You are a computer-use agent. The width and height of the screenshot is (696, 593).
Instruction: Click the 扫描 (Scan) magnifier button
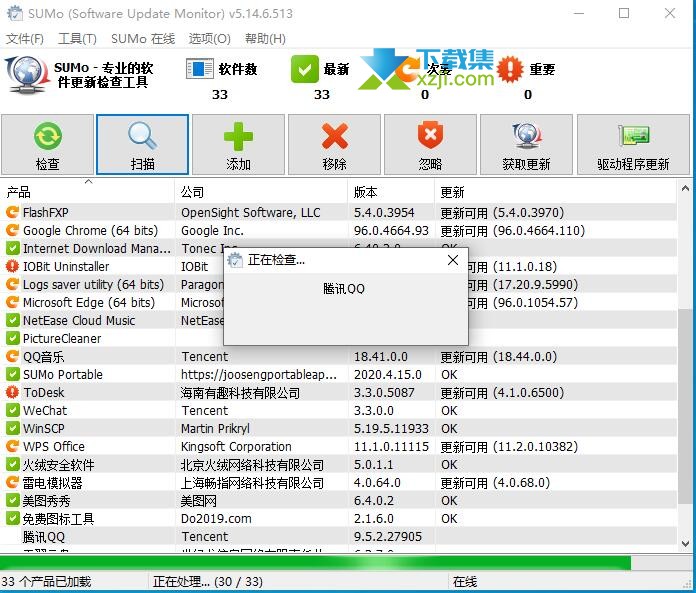coord(142,145)
